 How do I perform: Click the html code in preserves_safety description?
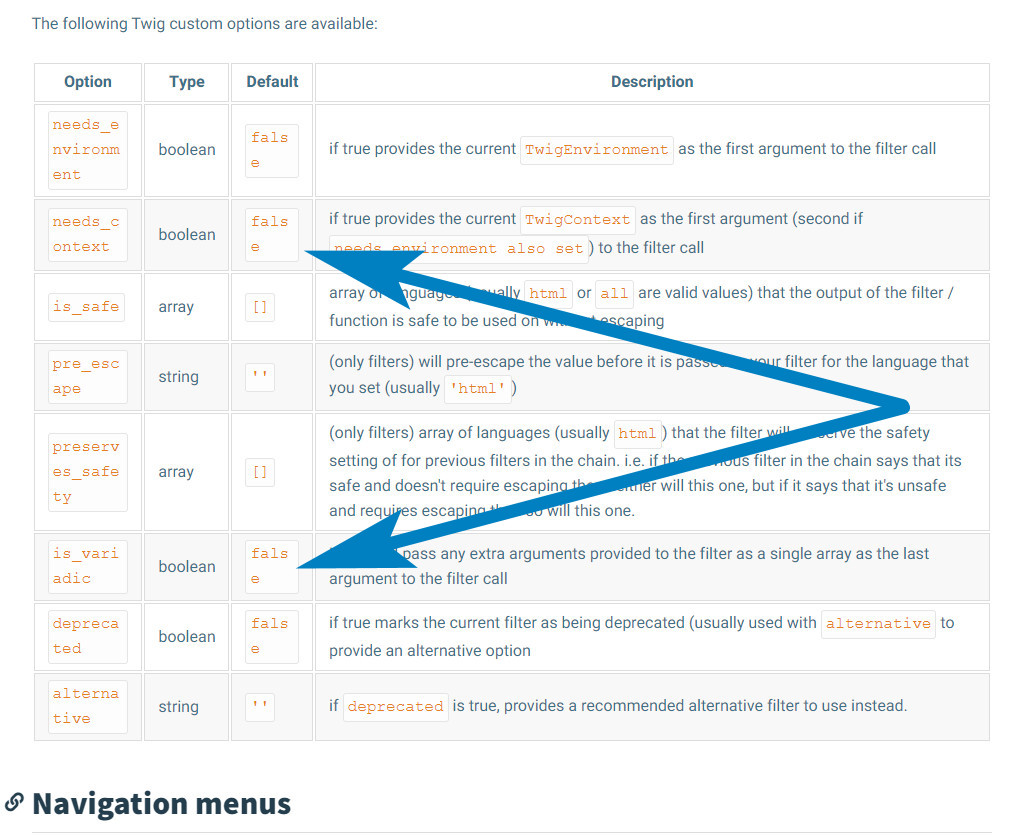point(637,434)
